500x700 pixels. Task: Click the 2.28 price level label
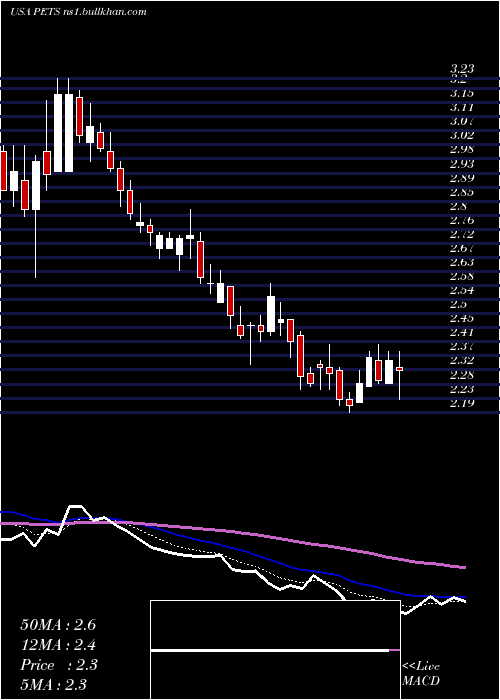(x=462, y=375)
